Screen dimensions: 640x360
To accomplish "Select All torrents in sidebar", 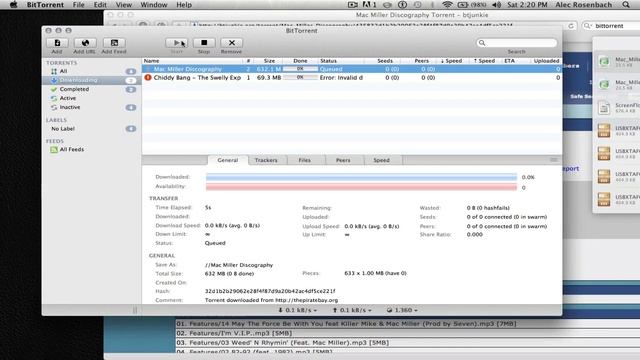I will pyautogui.click(x=91, y=71).
